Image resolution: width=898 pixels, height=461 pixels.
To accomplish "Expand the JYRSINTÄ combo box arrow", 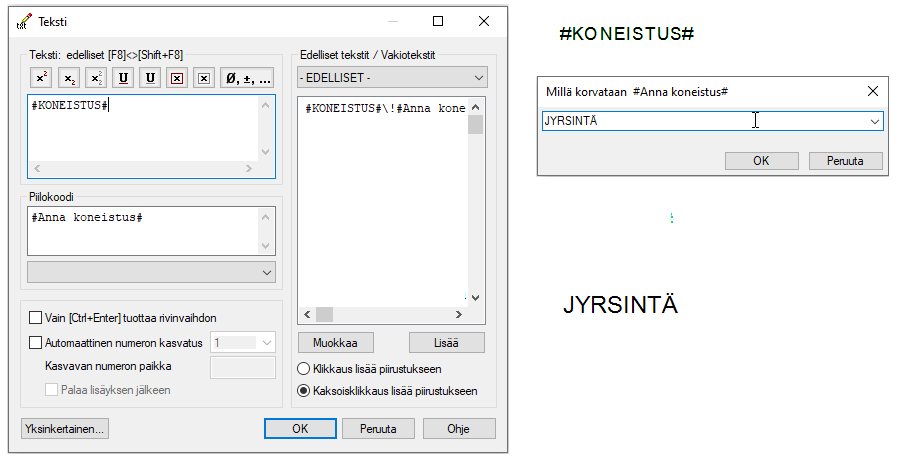I will tap(875, 121).
